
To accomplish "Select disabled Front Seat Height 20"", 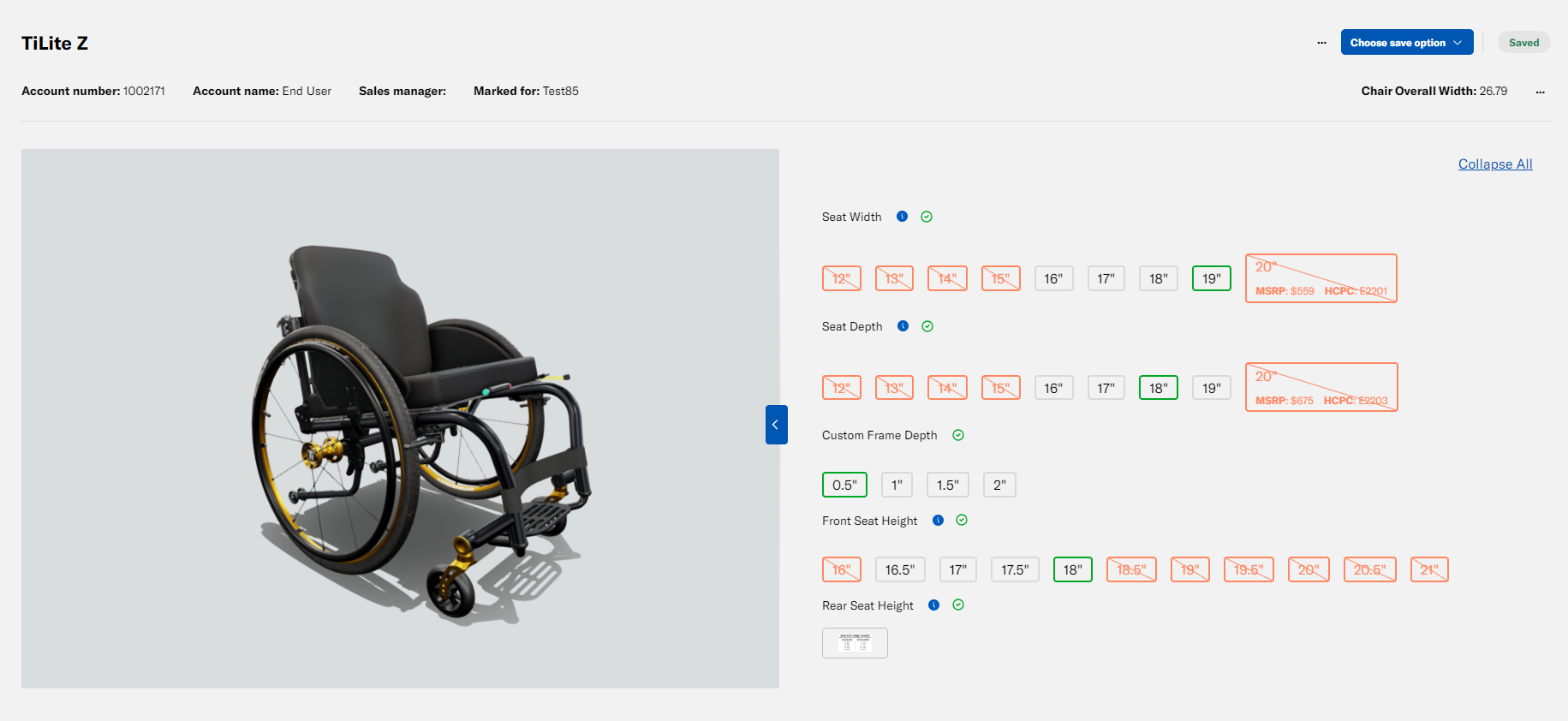I will click(x=1309, y=569).
